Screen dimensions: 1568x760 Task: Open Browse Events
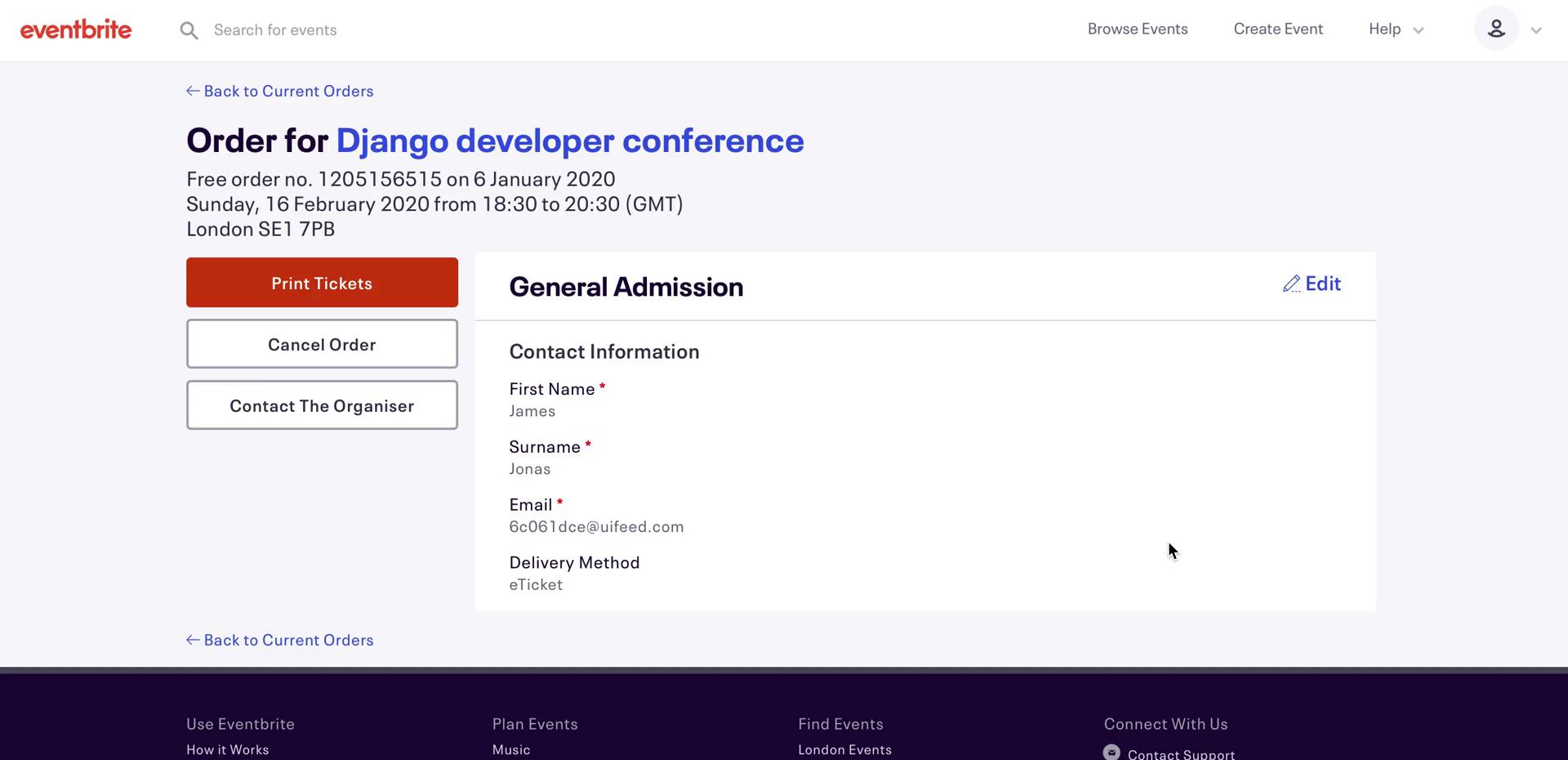point(1138,29)
